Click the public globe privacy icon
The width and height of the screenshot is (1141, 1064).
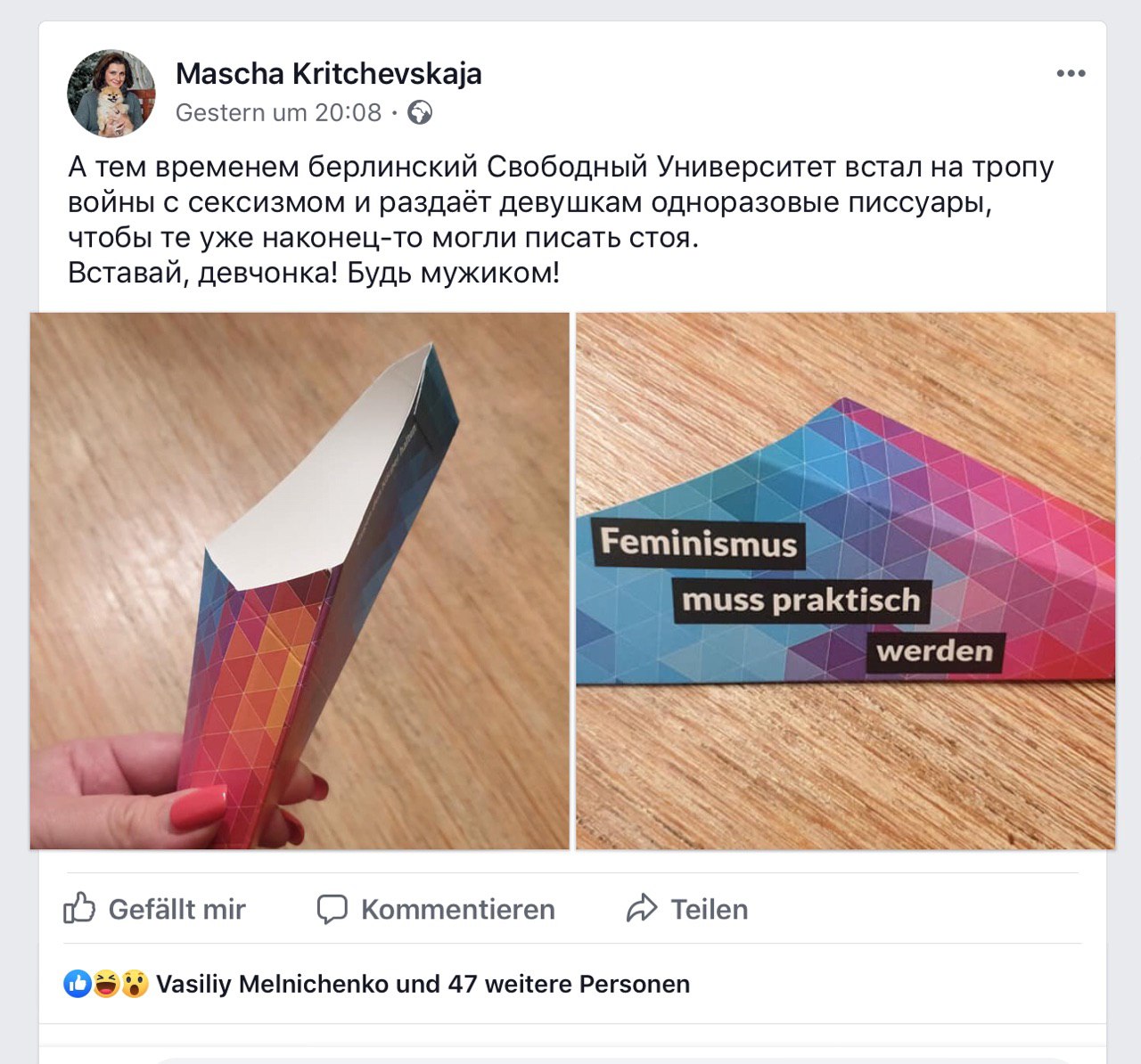420,113
